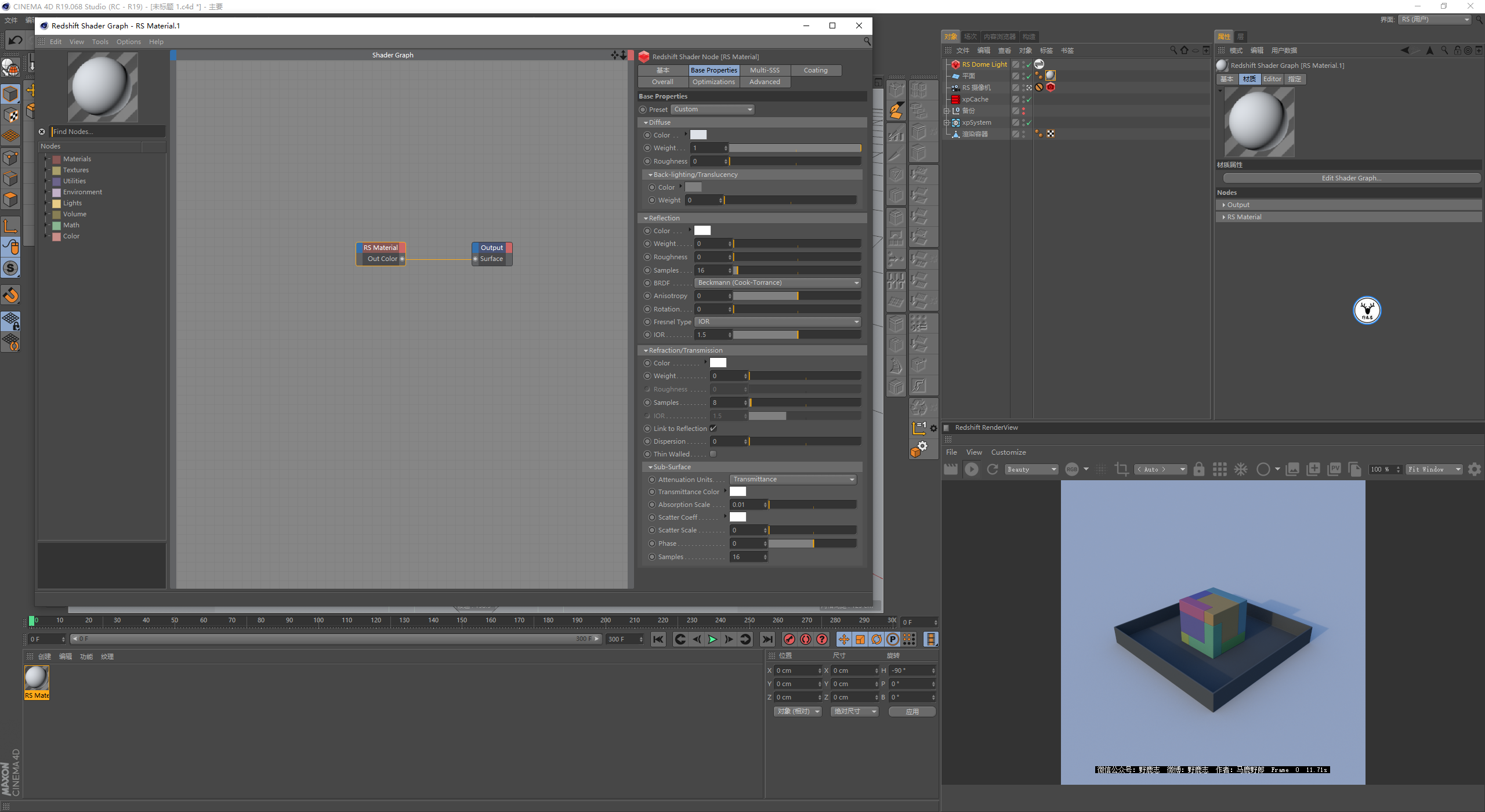Start the Redshift RenderView IPR play button

coord(972,469)
